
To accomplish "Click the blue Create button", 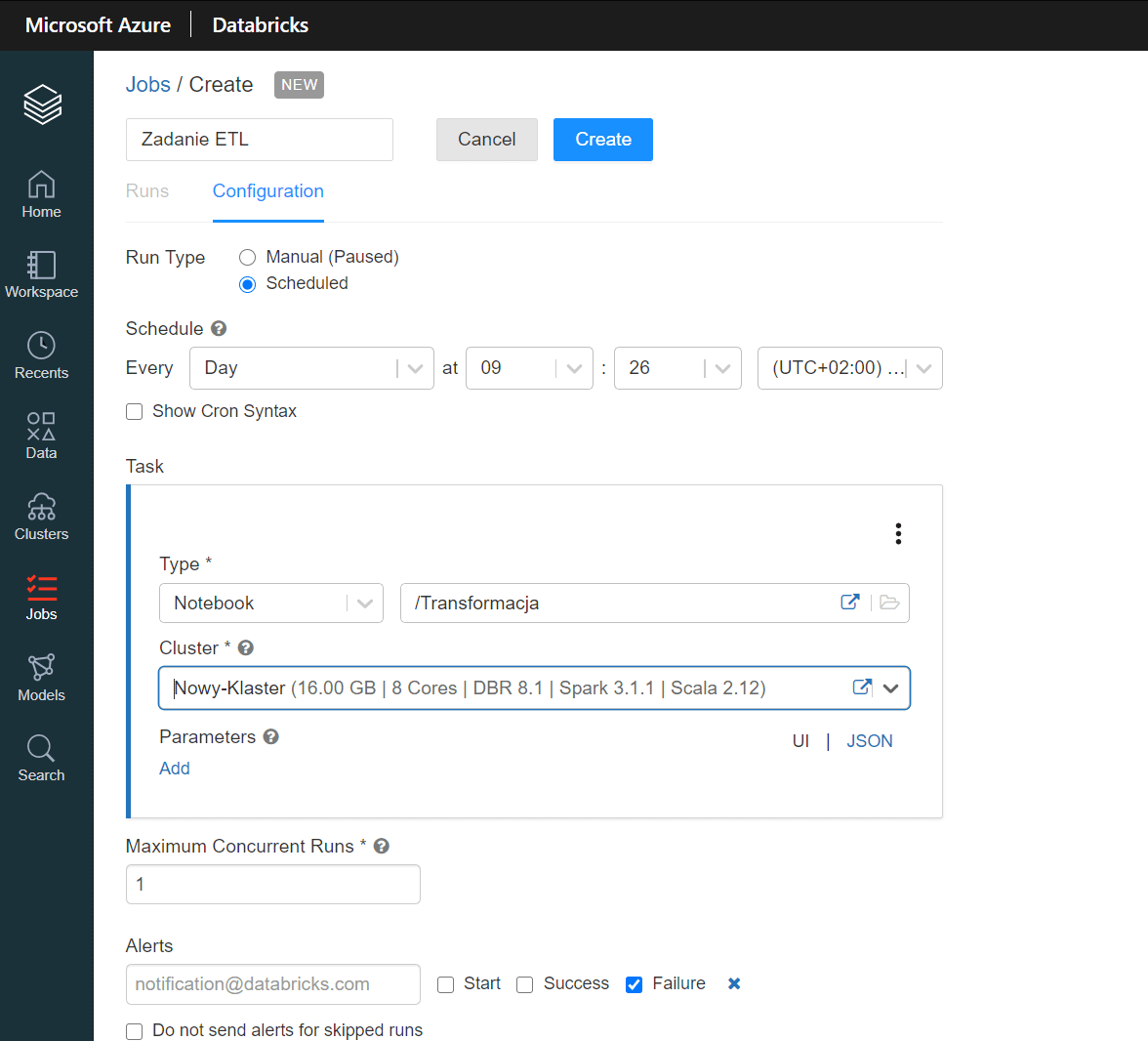I will pos(602,140).
